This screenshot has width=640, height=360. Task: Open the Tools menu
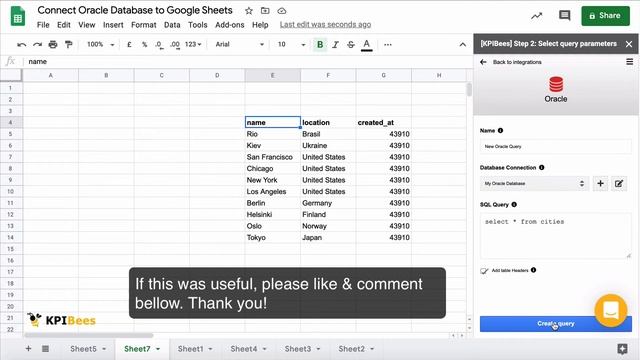(198, 25)
